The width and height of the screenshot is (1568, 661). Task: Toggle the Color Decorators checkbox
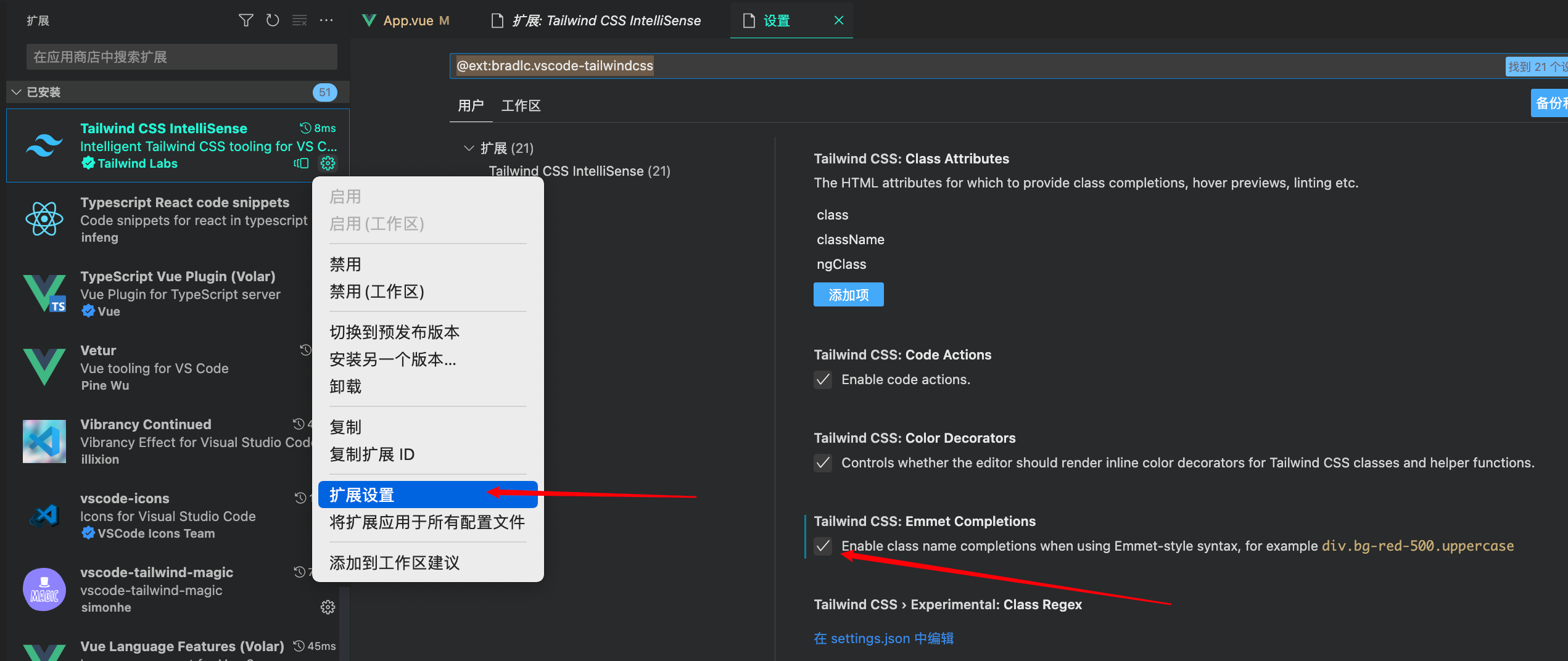(x=823, y=462)
